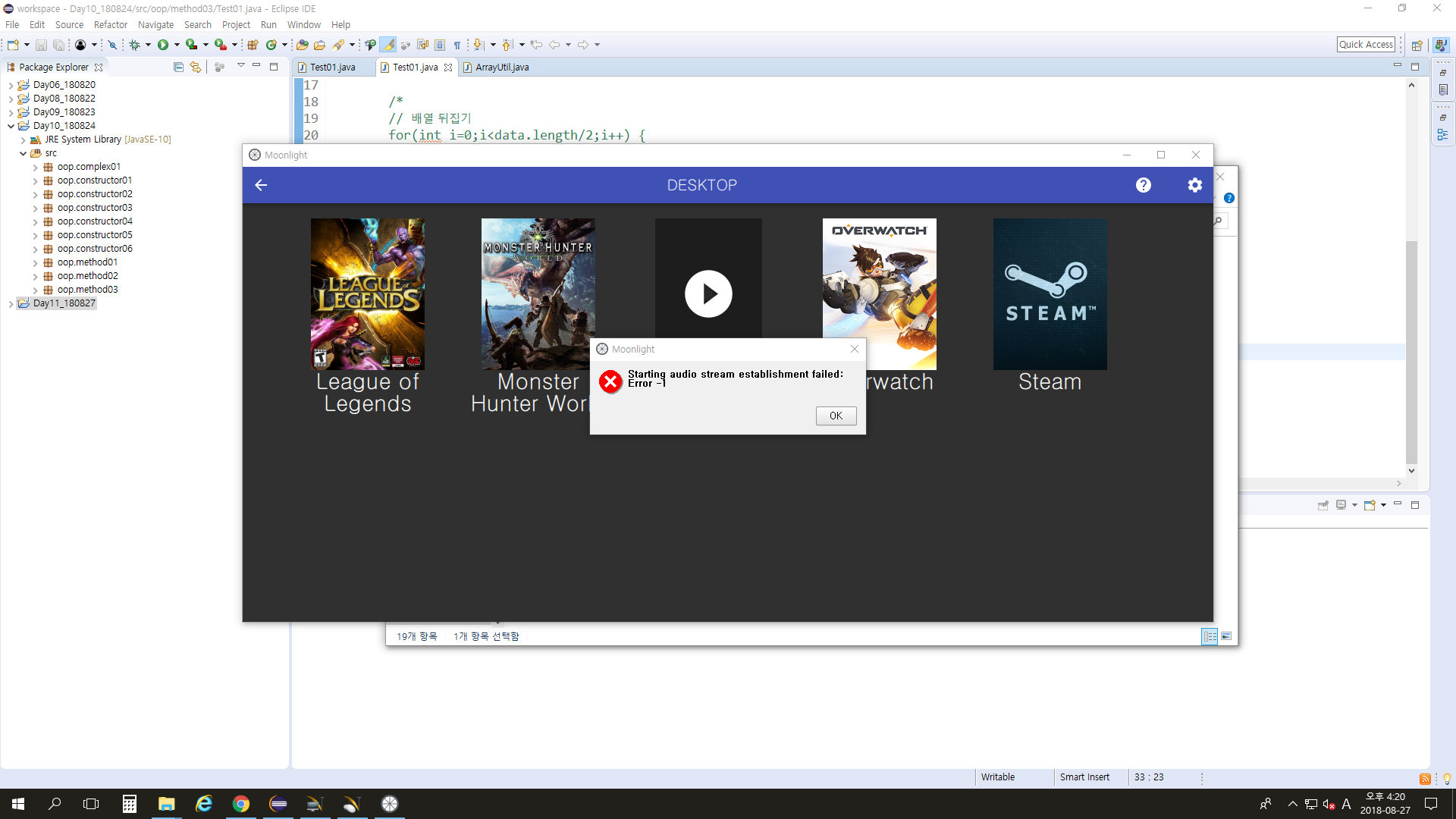Close the Moonlight error dialog
The image size is (1456, 819).
[x=855, y=349]
